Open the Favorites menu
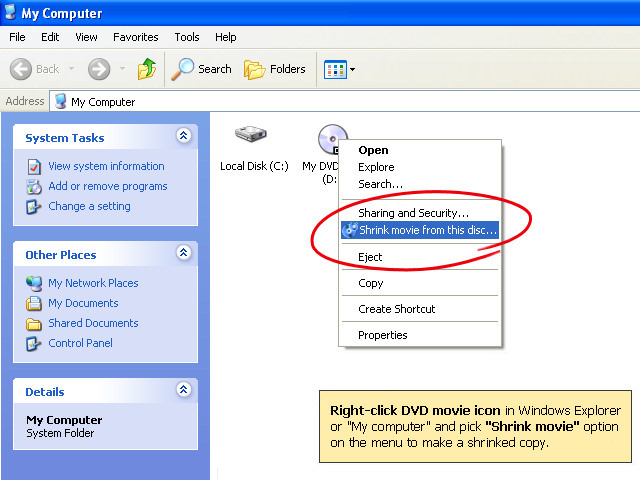 (136, 37)
